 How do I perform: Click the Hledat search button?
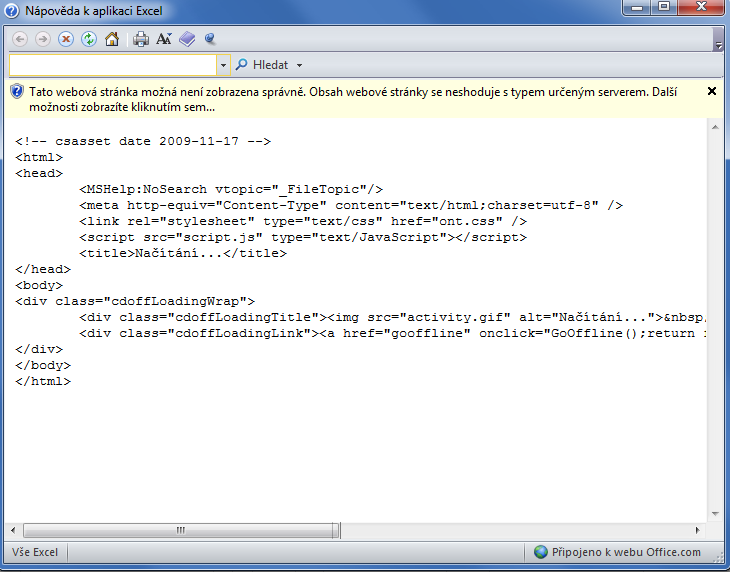(x=262, y=65)
